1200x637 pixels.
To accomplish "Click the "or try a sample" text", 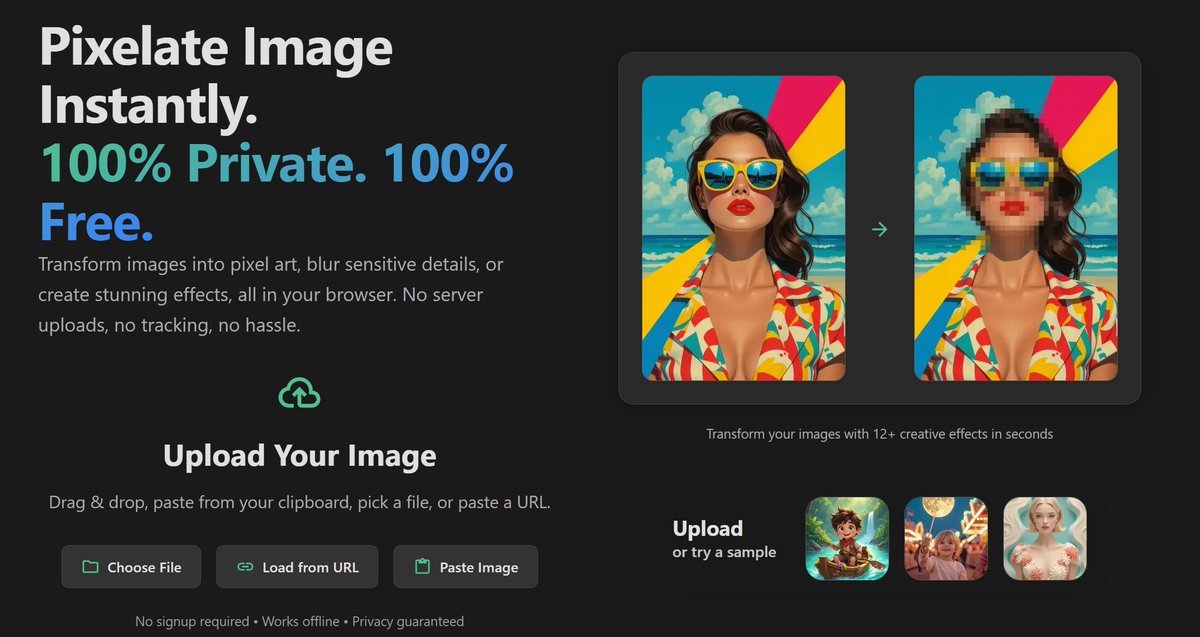I will [724, 552].
